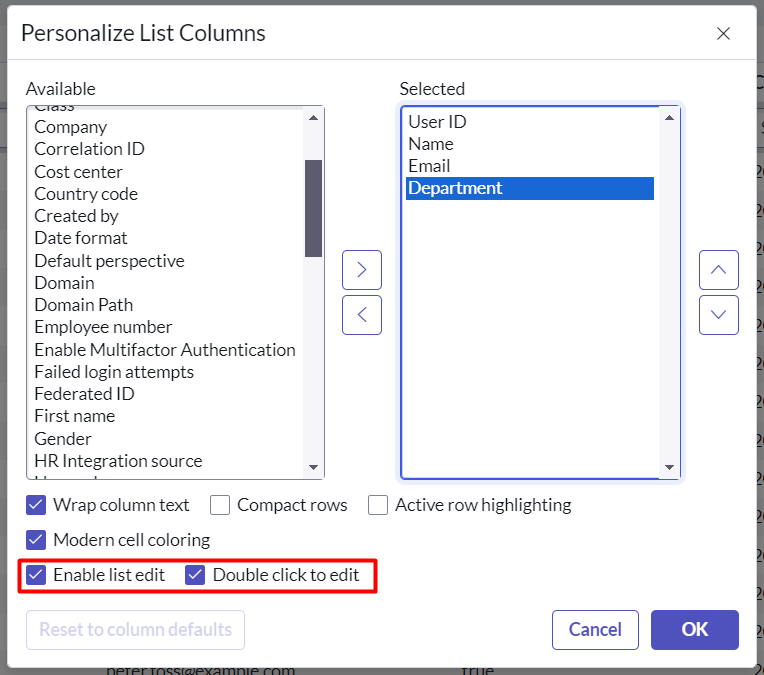The height and width of the screenshot is (675, 764).
Task: Select Email in the Selected list
Action: [429, 166]
